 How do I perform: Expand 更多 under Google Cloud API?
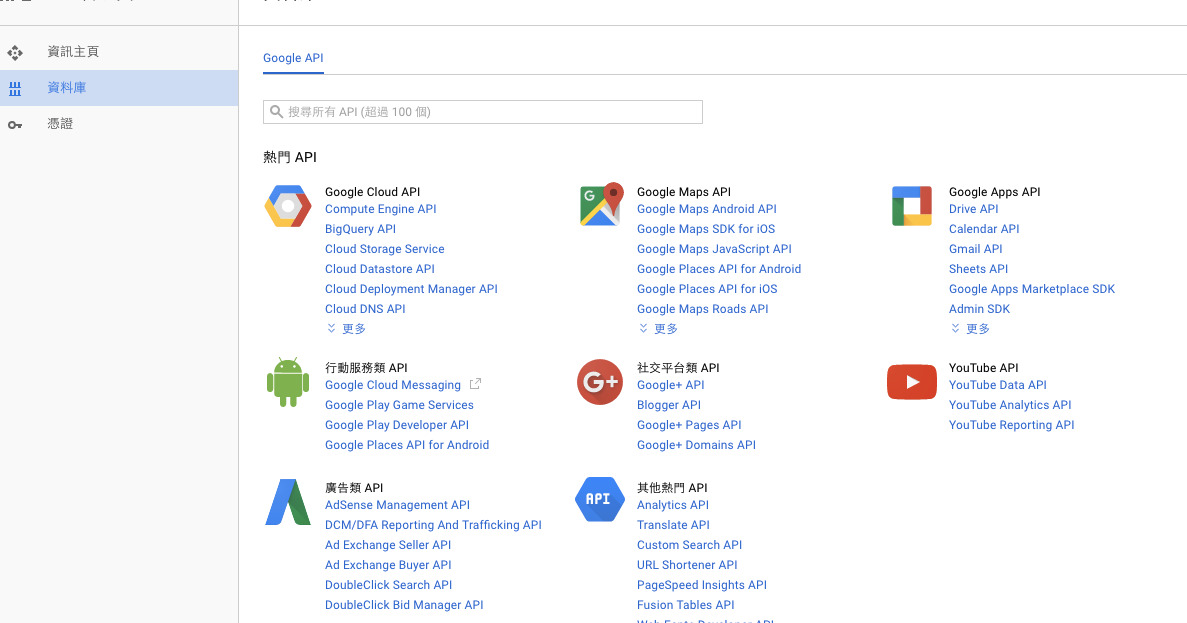(x=346, y=329)
